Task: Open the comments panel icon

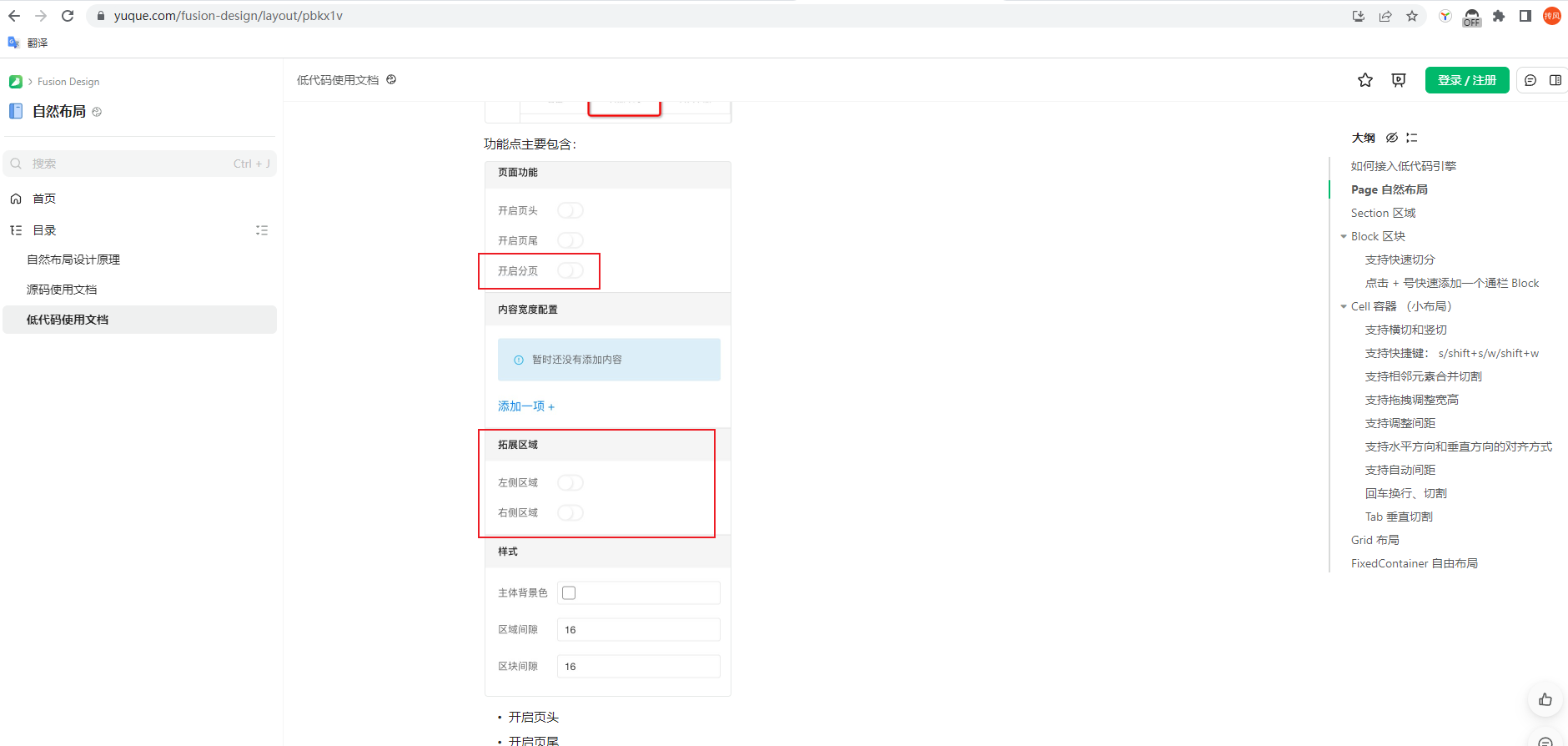Action: click(x=1530, y=80)
